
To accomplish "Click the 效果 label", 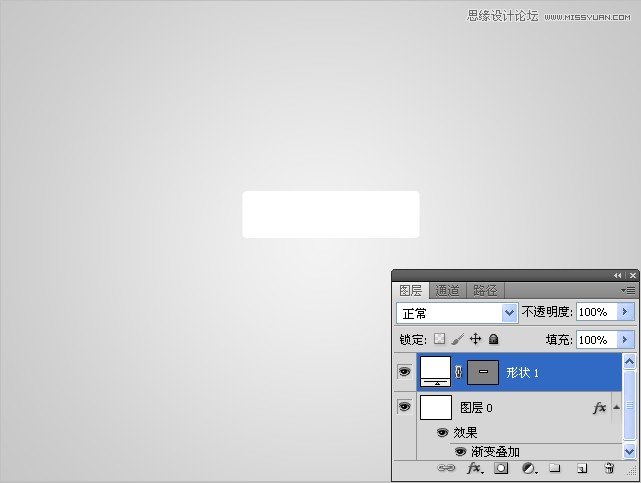I will point(465,432).
